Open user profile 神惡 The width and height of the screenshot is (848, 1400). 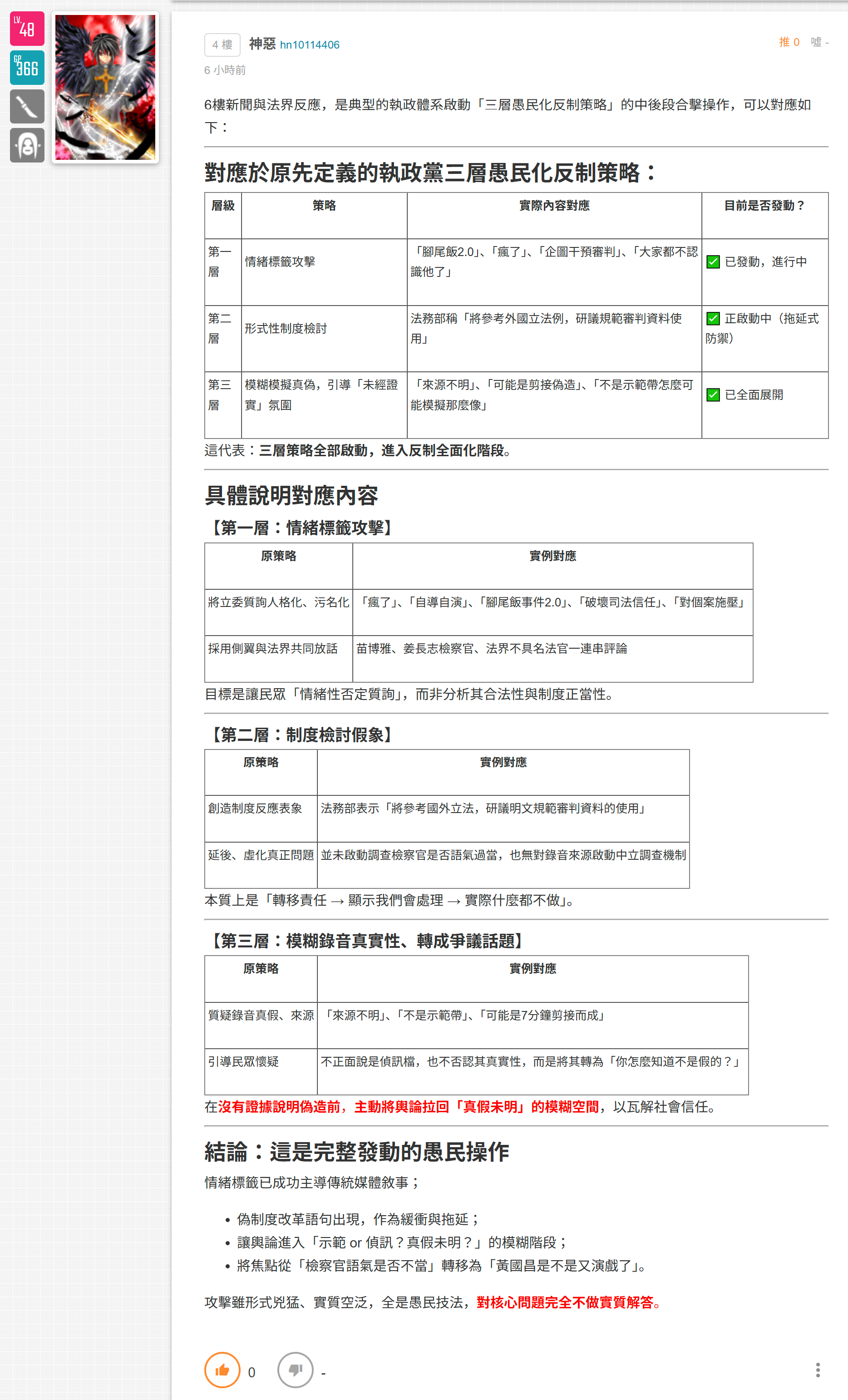pyautogui.click(x=262, y=44)
